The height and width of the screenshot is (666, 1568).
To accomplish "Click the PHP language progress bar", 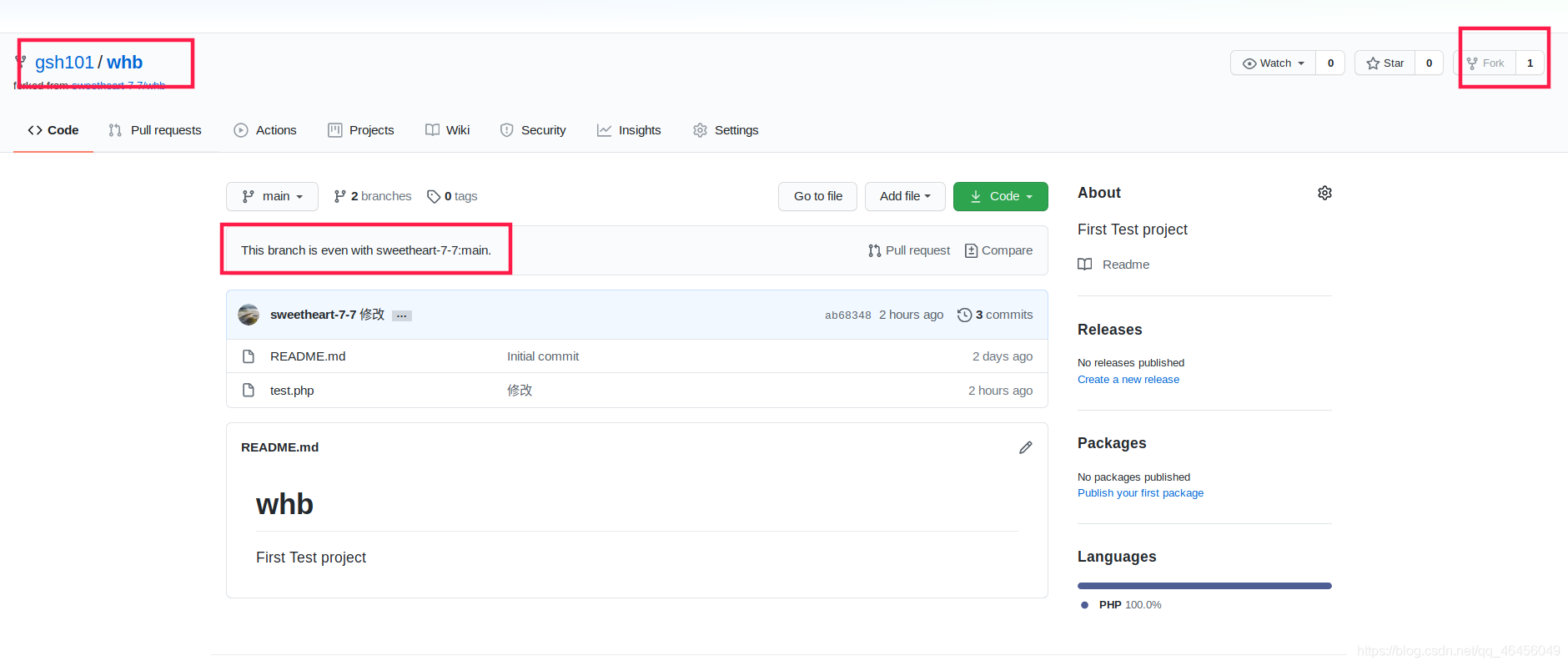I will (x=1204, y=586).
